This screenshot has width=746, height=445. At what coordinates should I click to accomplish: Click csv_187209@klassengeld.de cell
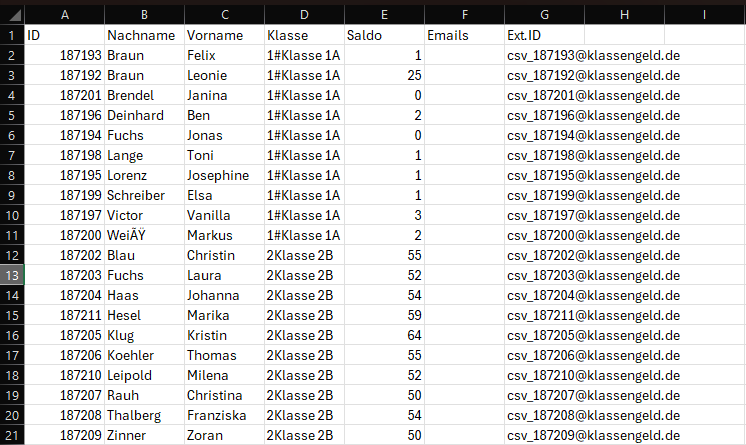coord(593,435)
